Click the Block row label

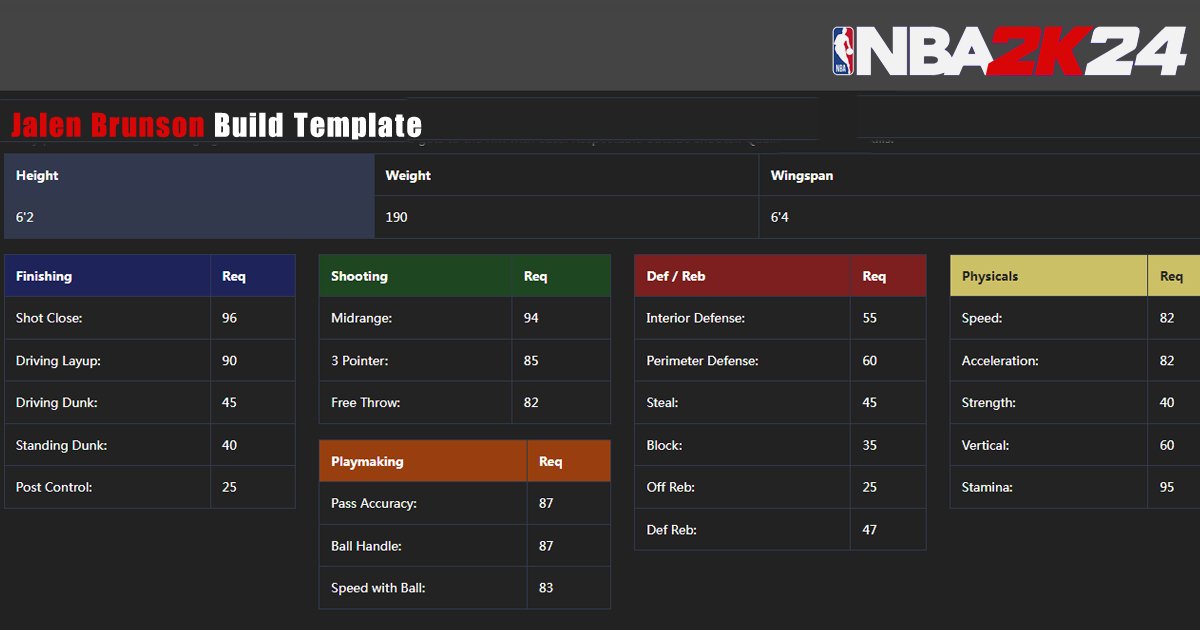[665, 445]
